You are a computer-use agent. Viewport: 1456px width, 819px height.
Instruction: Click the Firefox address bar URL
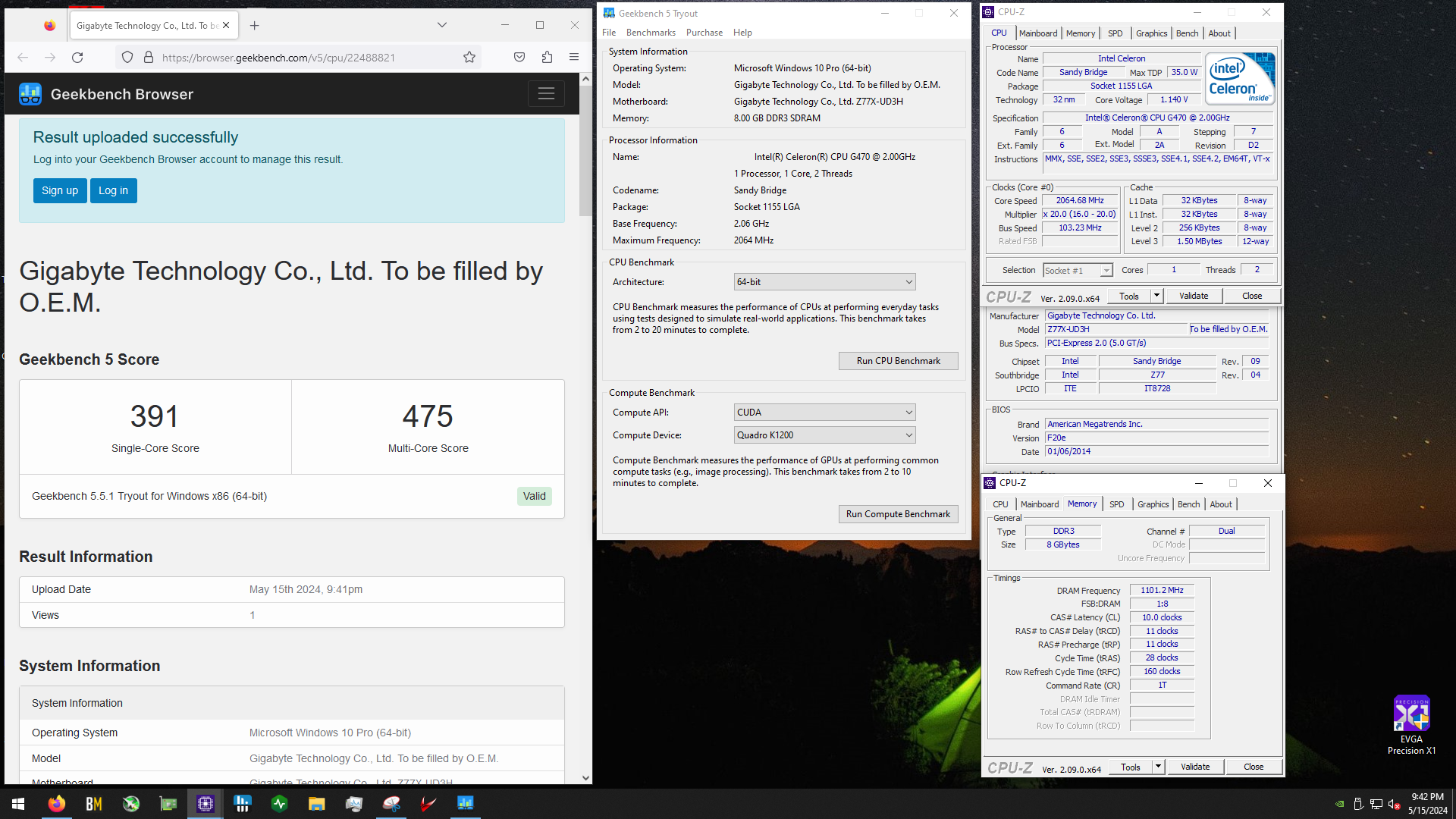(x=278, y=58)
